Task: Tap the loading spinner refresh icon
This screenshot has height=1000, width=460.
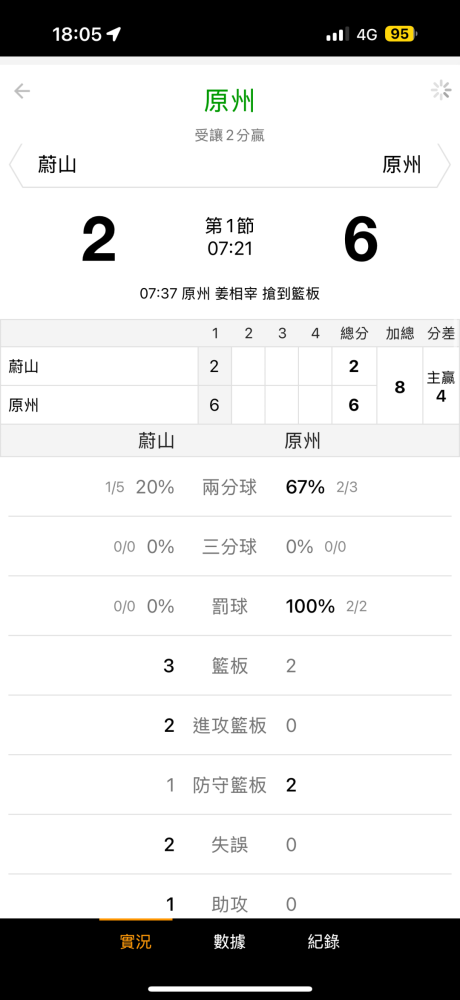Action: 441,91
